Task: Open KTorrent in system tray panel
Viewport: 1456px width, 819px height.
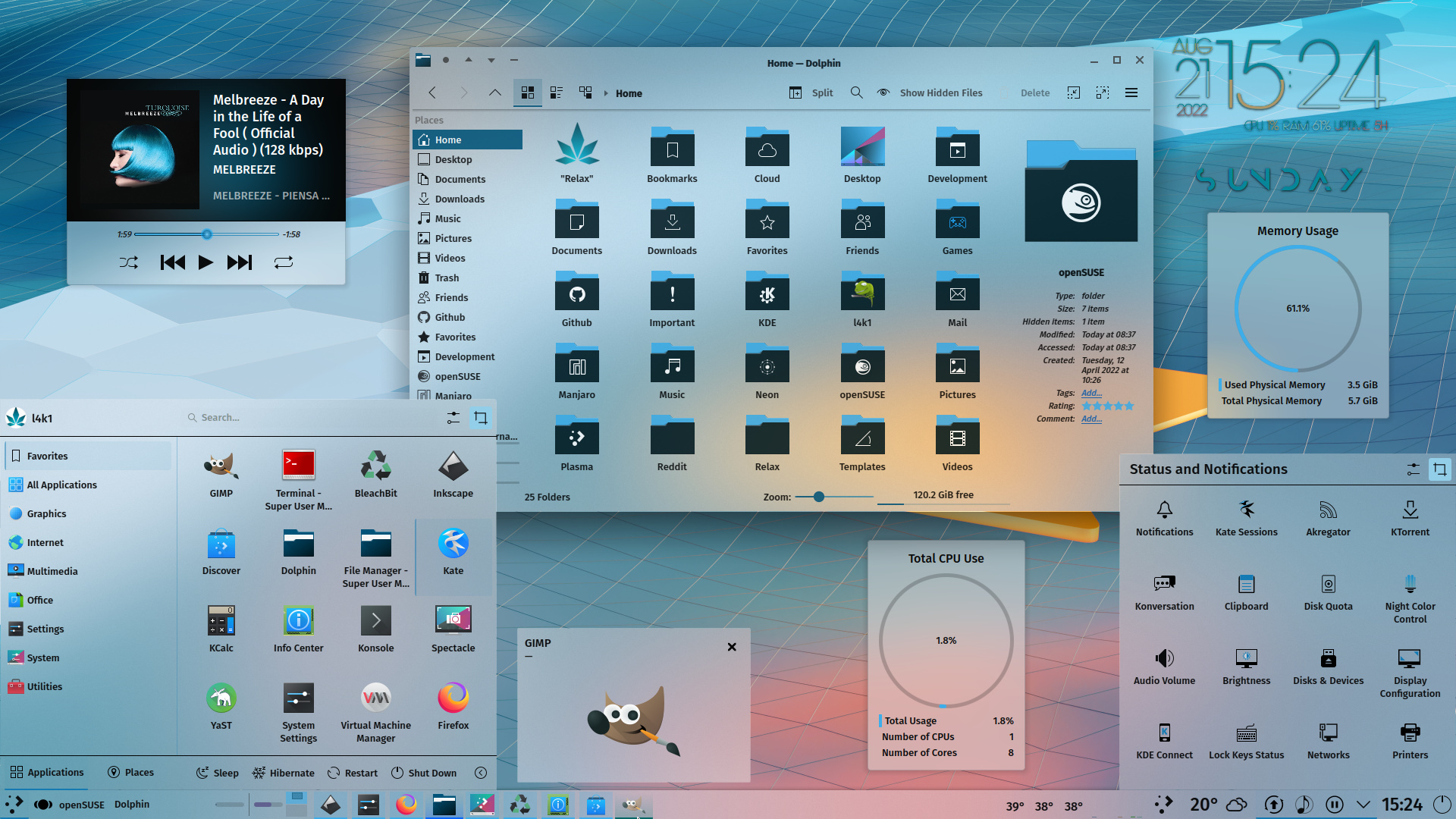Action: click(x=1410, y=518)
